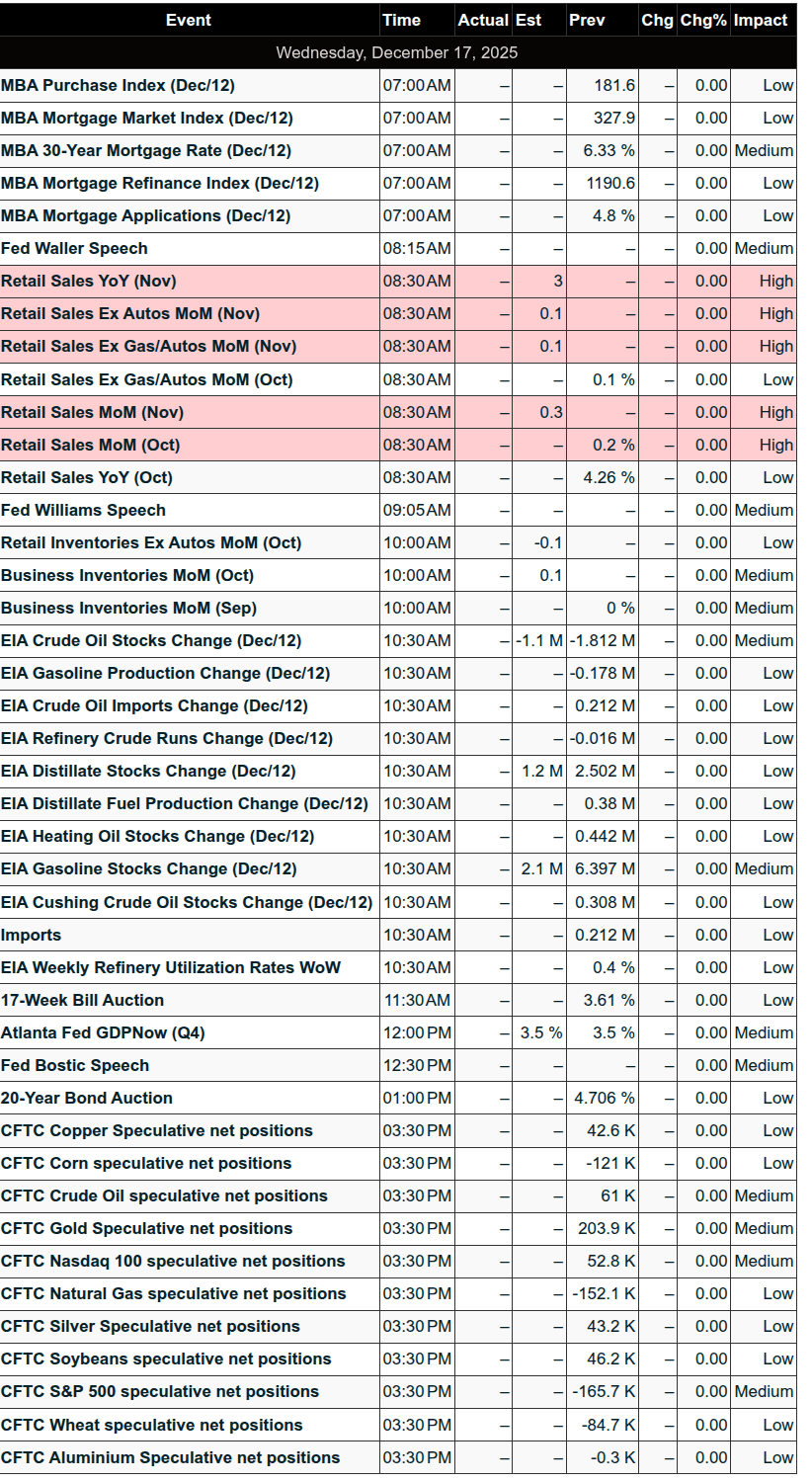Select CFTC Gold Speculative net positions
This screenshot has width=812, height=1482.
coord(146,1229)
